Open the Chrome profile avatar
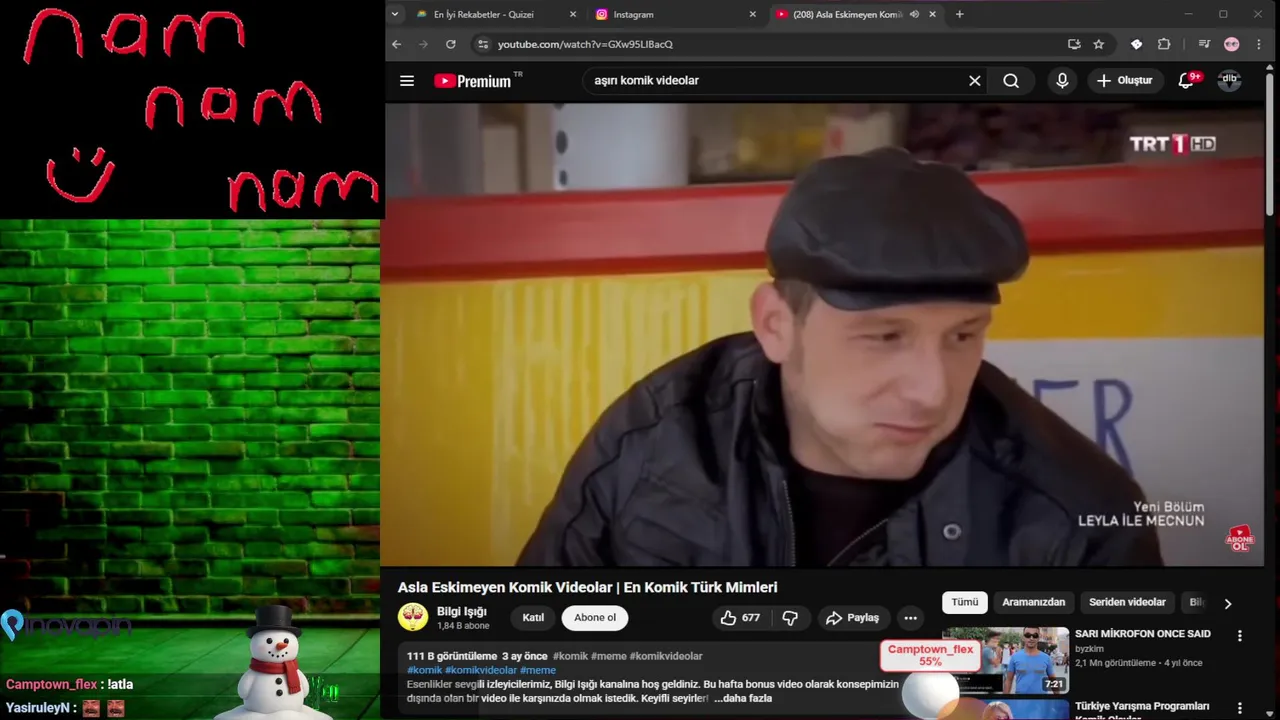Viewport: 1280px width, 720px height. tap(1232, 44)
